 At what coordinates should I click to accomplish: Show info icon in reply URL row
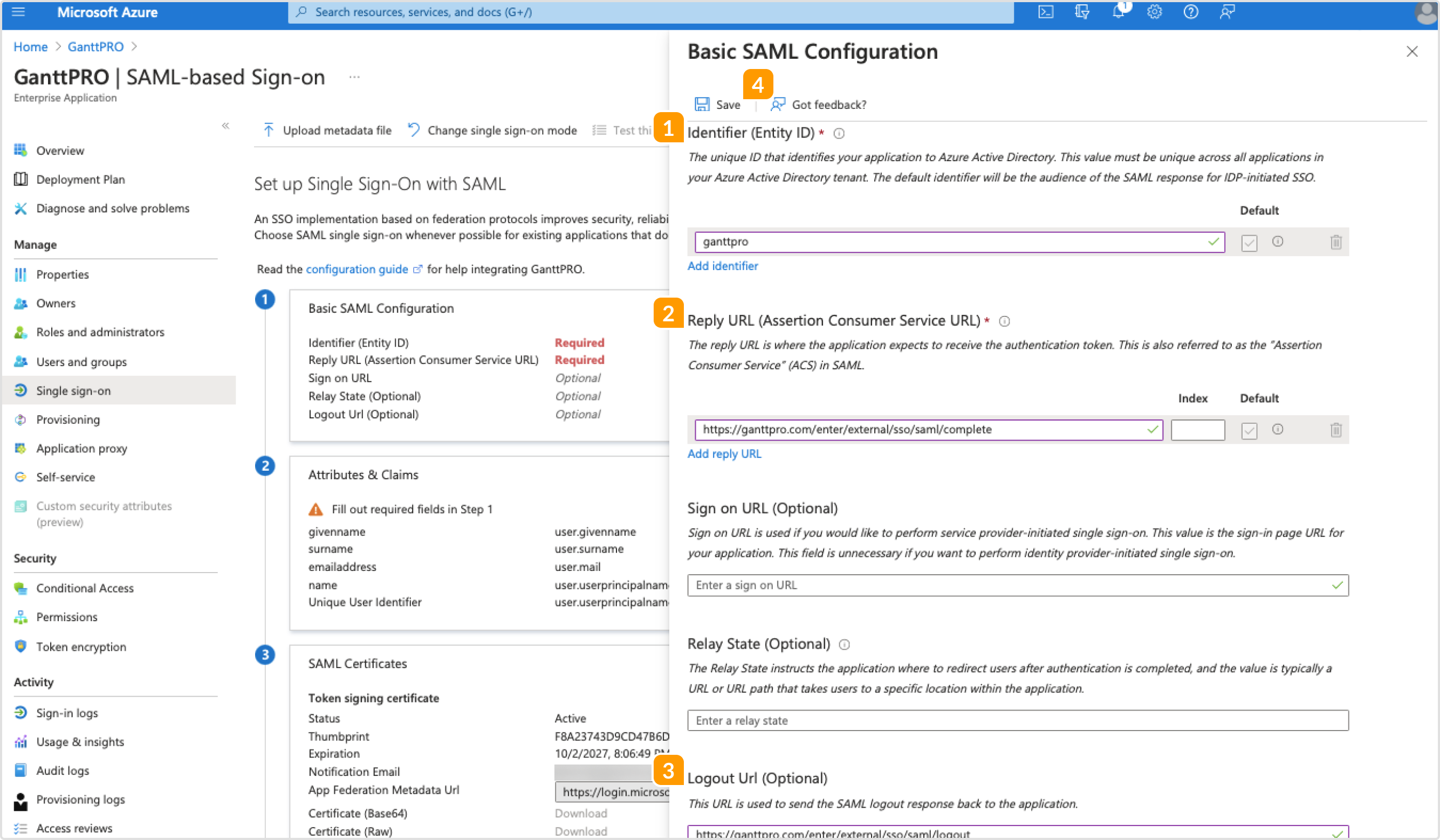[1278, 430]
